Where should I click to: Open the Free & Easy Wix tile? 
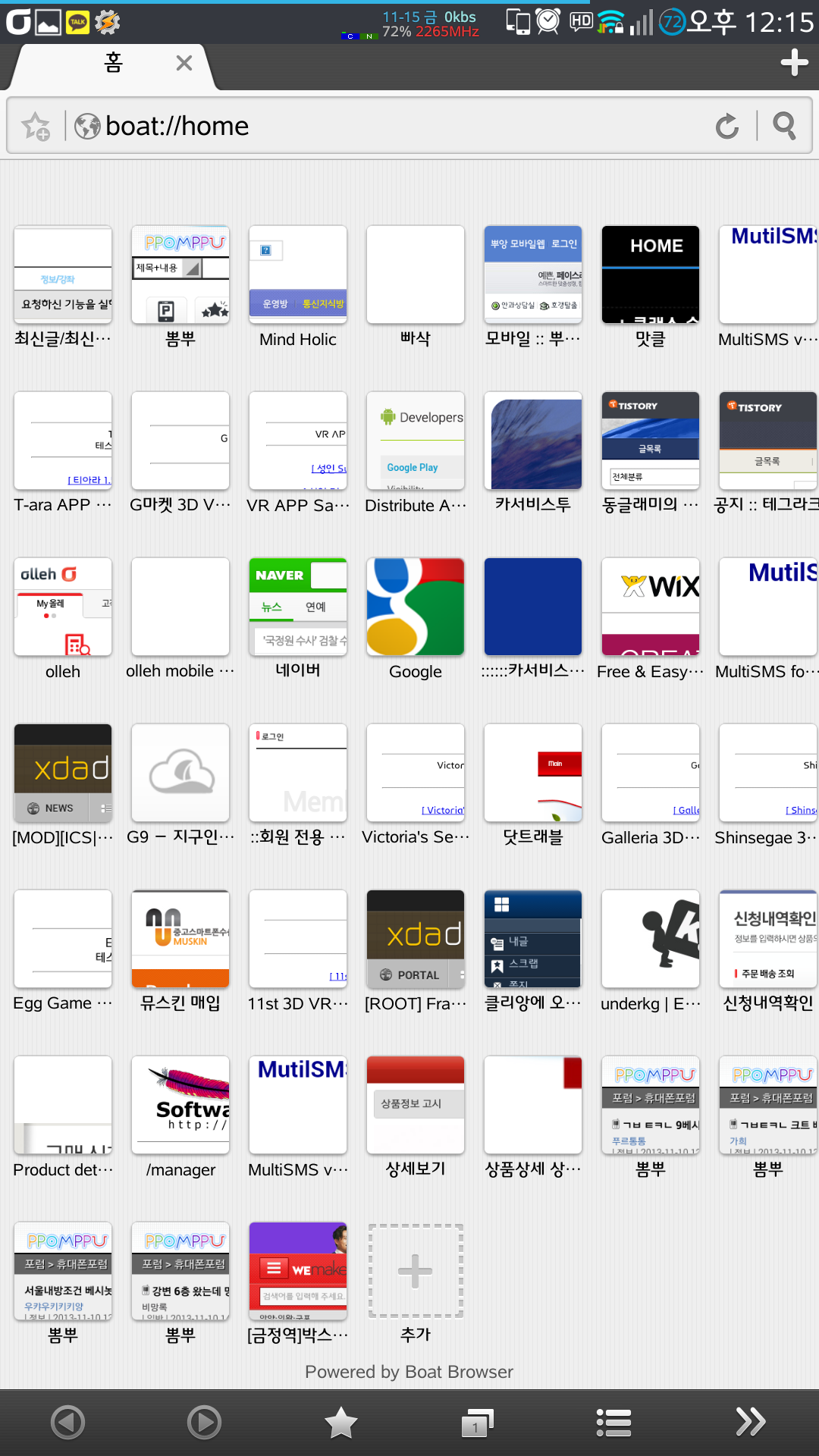point(650,607)
